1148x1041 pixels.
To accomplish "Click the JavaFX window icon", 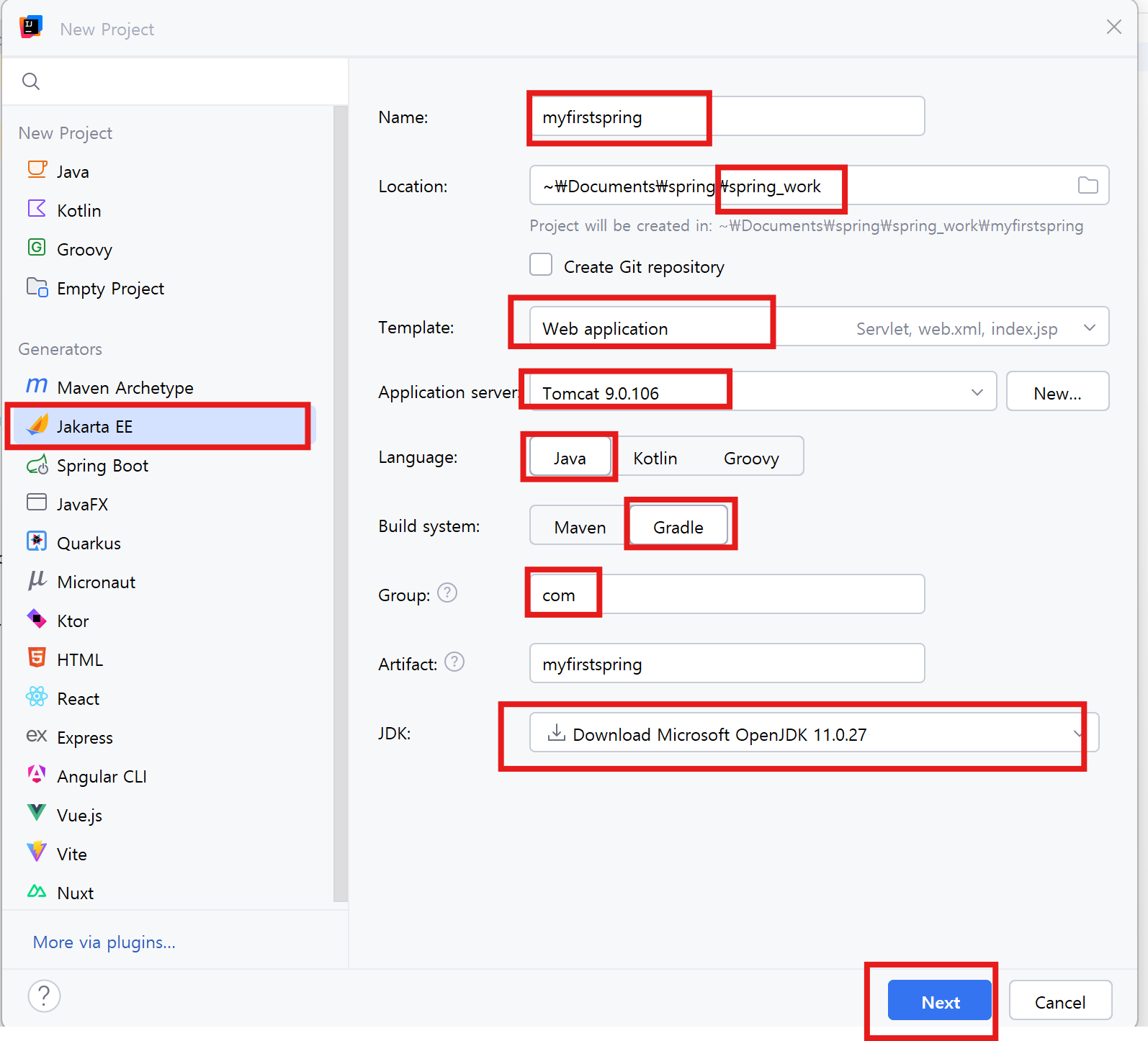I will pyautogui.click(x=37, y=502).
